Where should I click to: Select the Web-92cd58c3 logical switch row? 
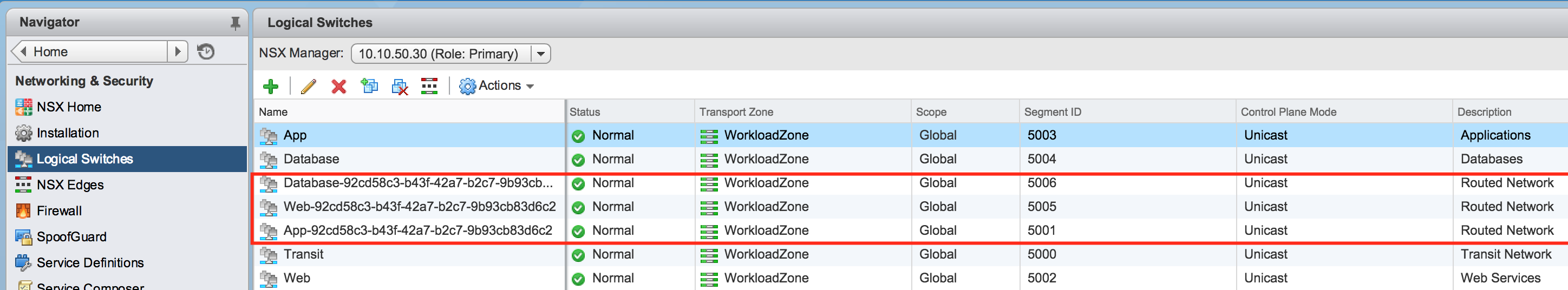[x=419, y=207]
